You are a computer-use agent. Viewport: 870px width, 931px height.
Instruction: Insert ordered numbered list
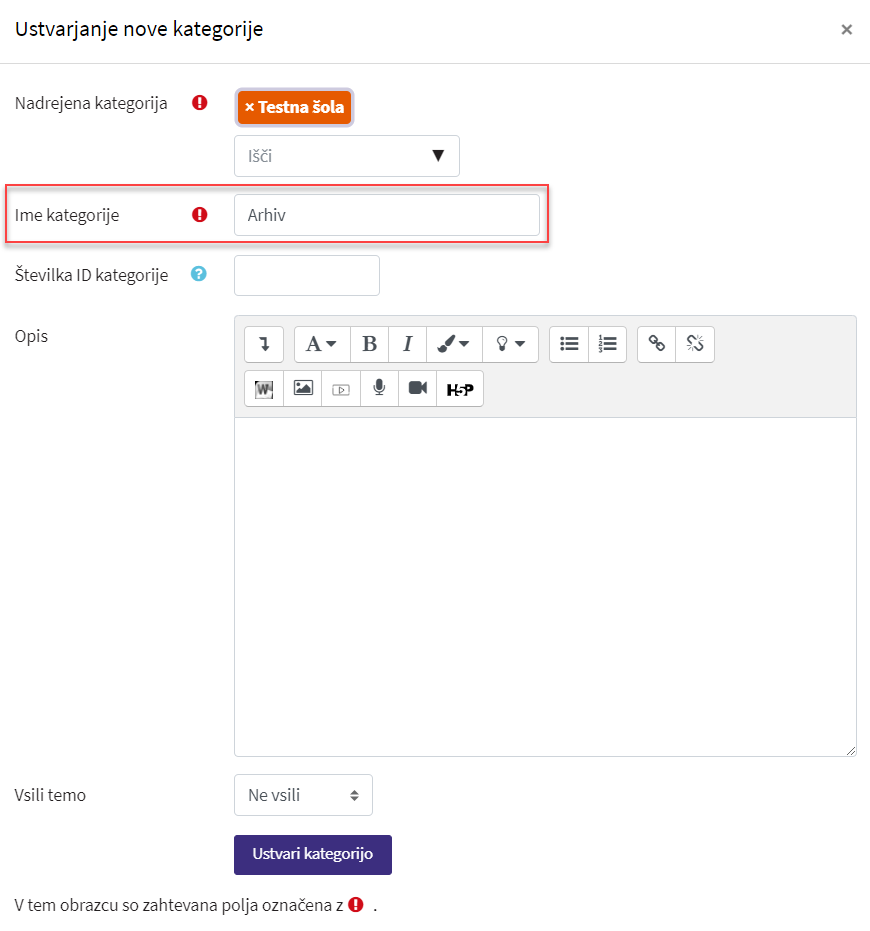click(x=607, y=344)
